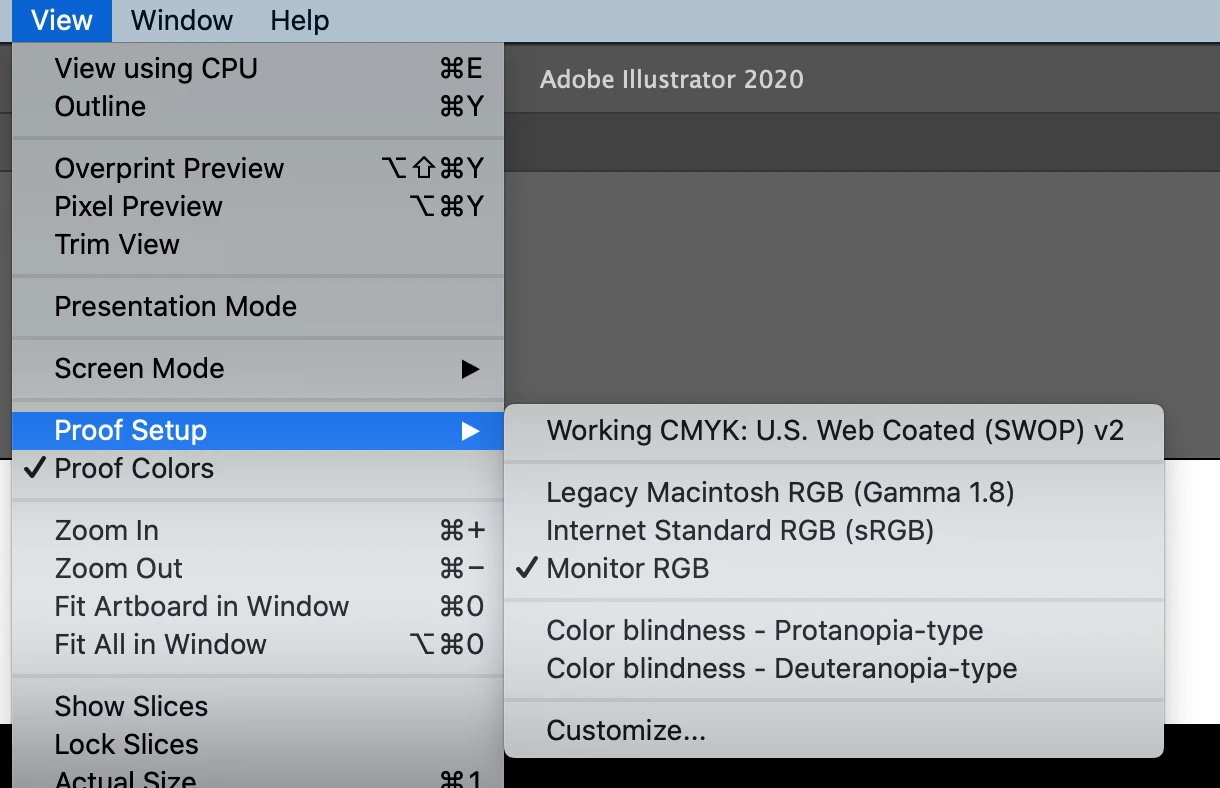Image resolution: width=1220 pixels, height=788 pixels.
Task: Toggle the checked Proof Colors option
Action: (x=258, y=469)
